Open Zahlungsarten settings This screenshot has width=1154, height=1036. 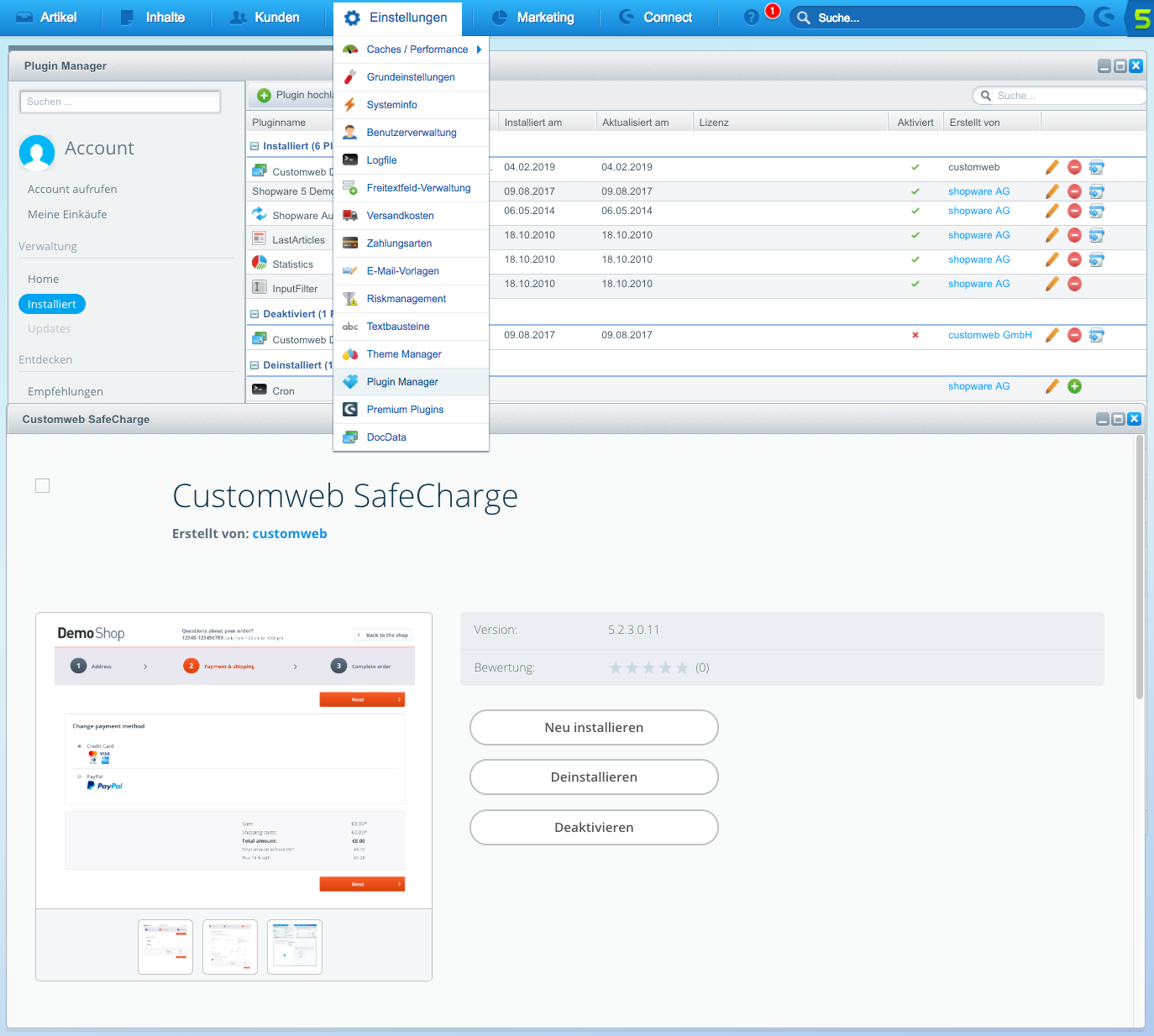(411, 243)
